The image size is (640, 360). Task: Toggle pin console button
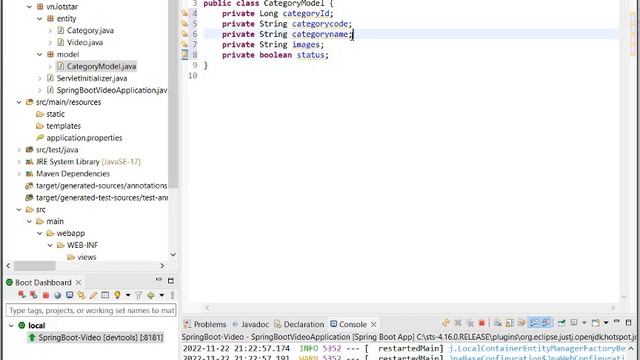561,323
